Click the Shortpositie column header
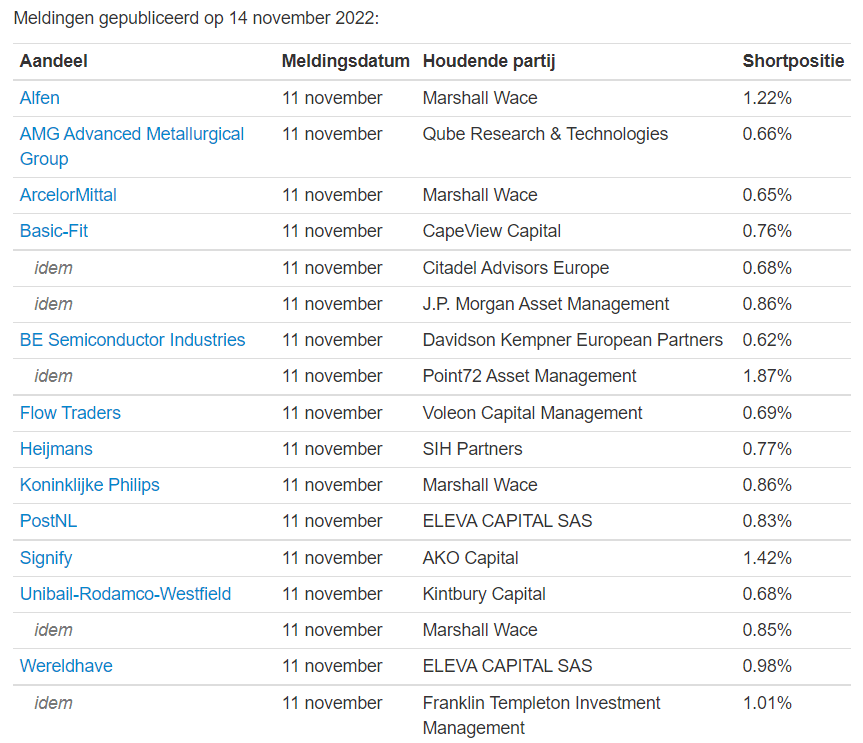The height and width of the screenshot is (743, 863). (x=793, y=61)
